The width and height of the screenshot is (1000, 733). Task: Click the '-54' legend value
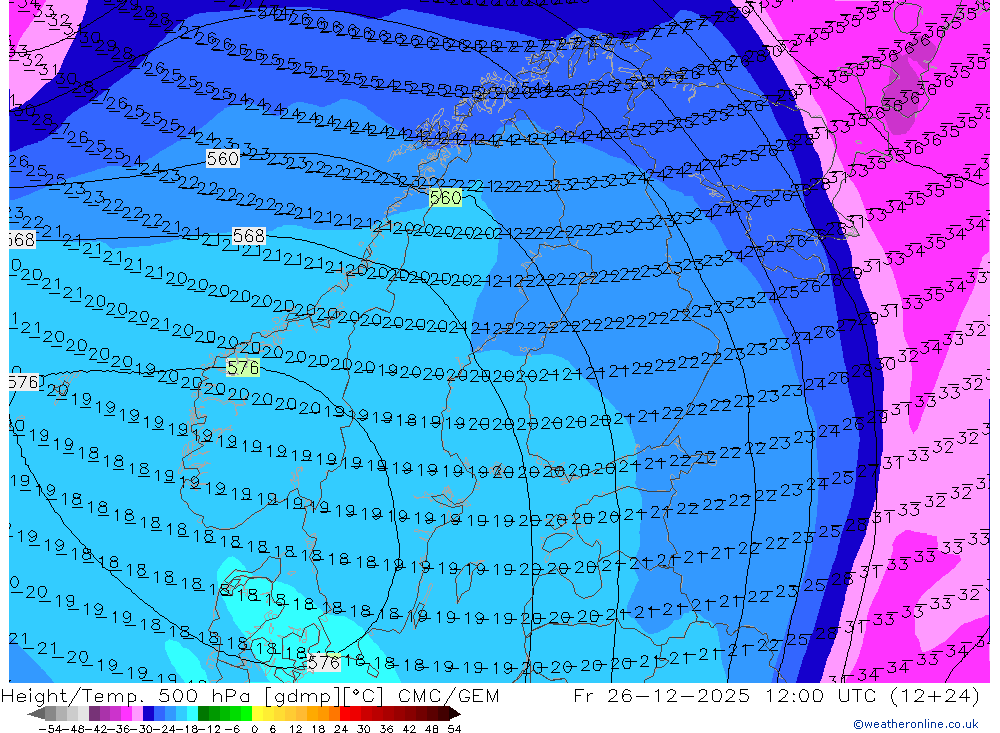50,729
